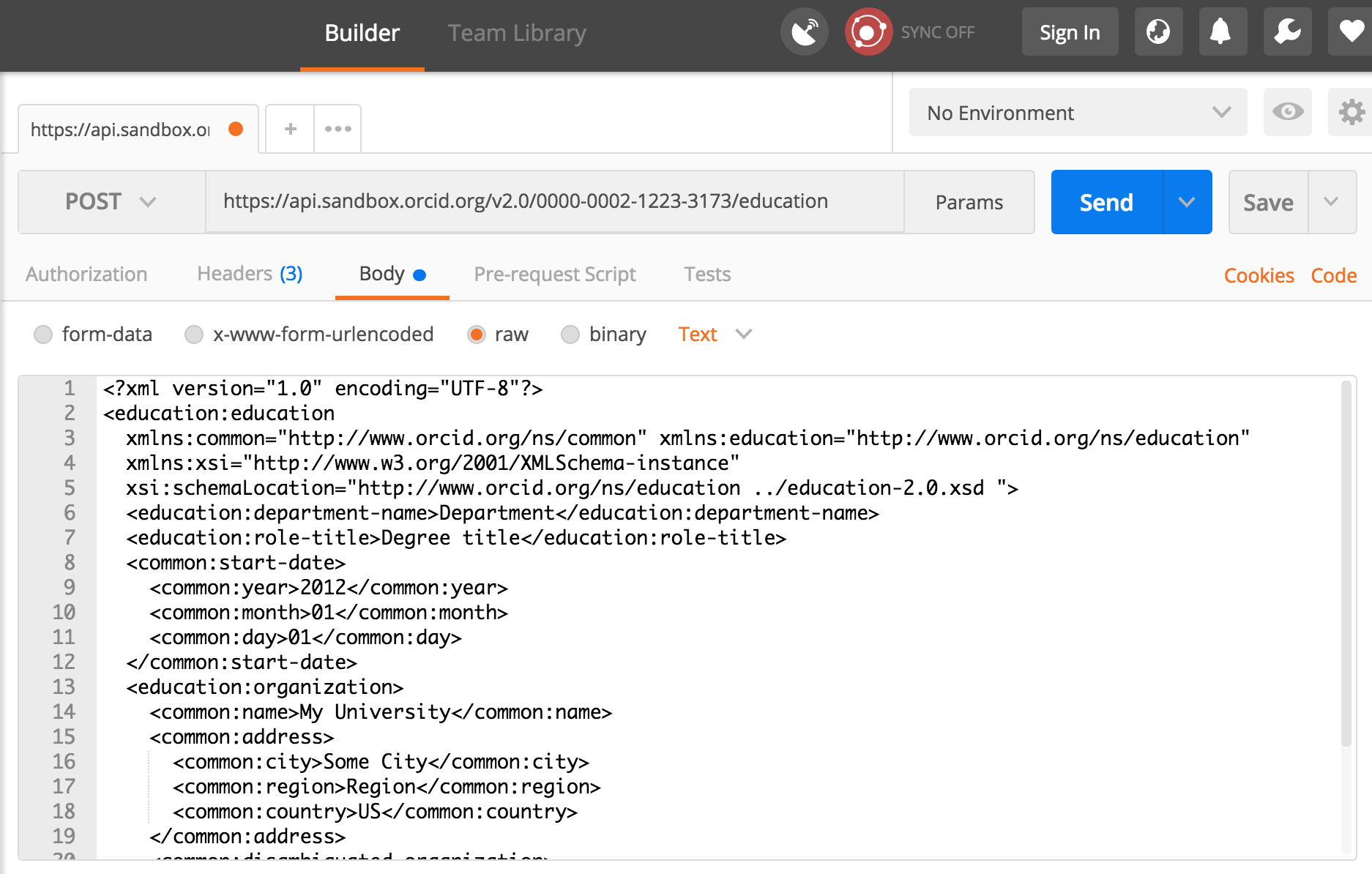Click the common:month 01 line
This screenshot has height=874, width=1372.
tap(329, 612)
